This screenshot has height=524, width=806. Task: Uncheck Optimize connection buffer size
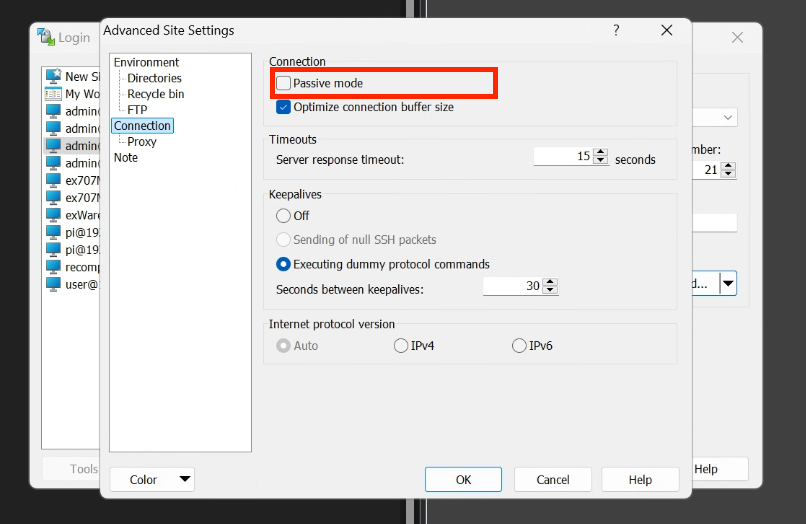(284, 107)
